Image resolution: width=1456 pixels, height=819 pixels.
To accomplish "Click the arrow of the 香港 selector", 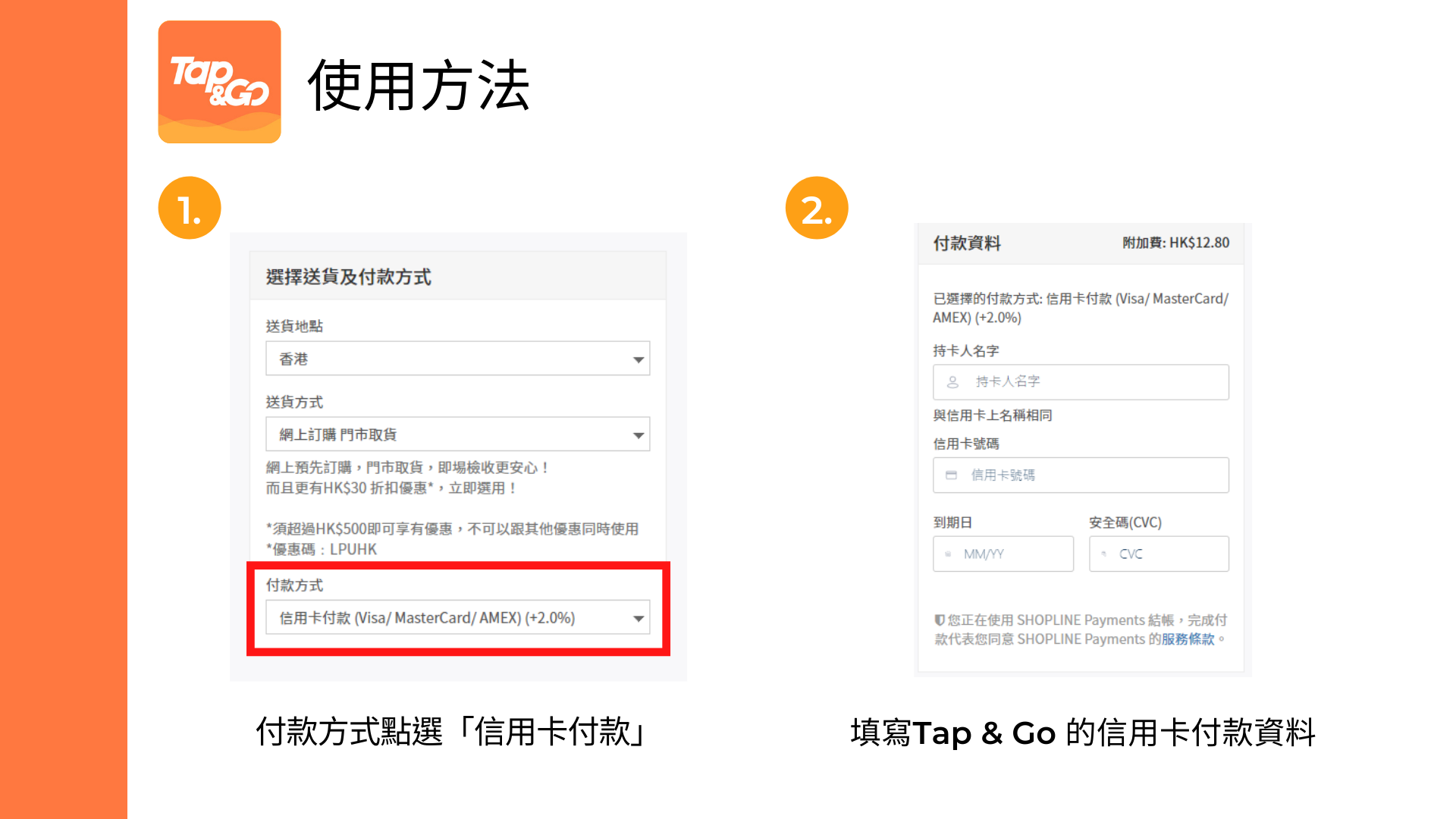I will click(639, 359).
